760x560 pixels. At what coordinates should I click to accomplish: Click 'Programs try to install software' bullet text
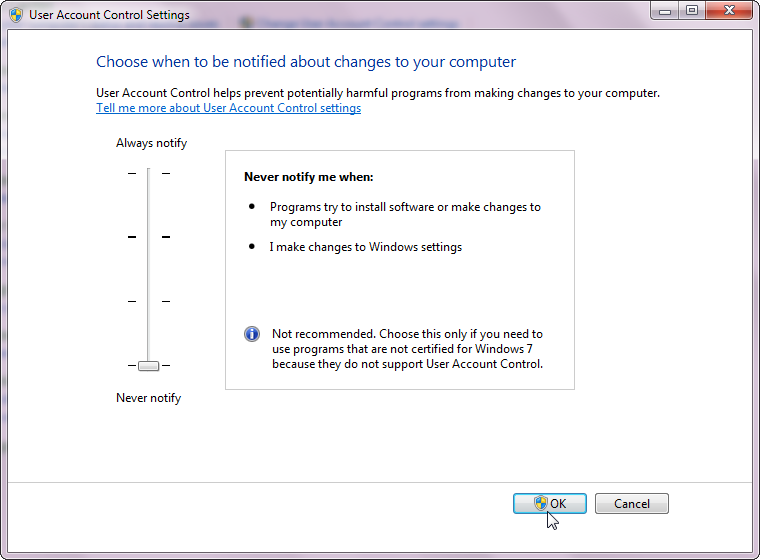click(405, 214)
